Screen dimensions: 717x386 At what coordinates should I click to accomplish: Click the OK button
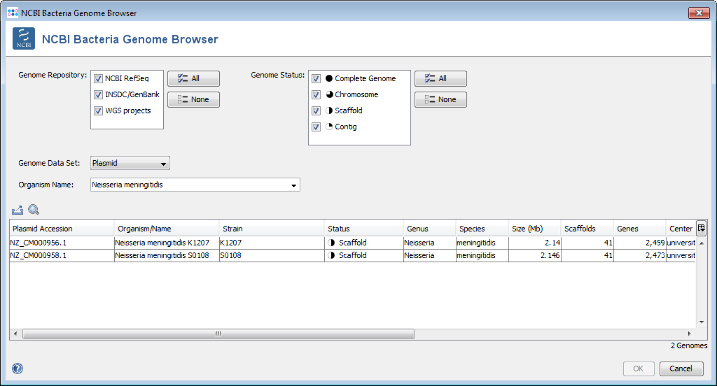coord(638,368)
